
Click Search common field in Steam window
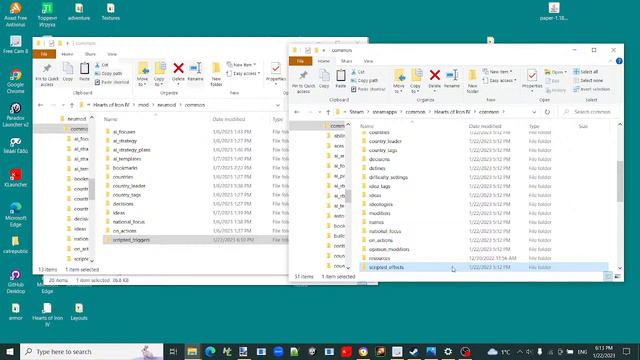[589, 112]
